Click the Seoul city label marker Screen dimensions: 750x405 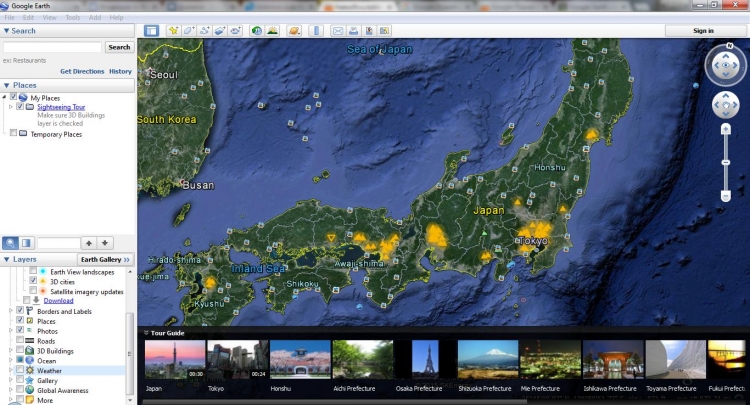coord(163,75)
